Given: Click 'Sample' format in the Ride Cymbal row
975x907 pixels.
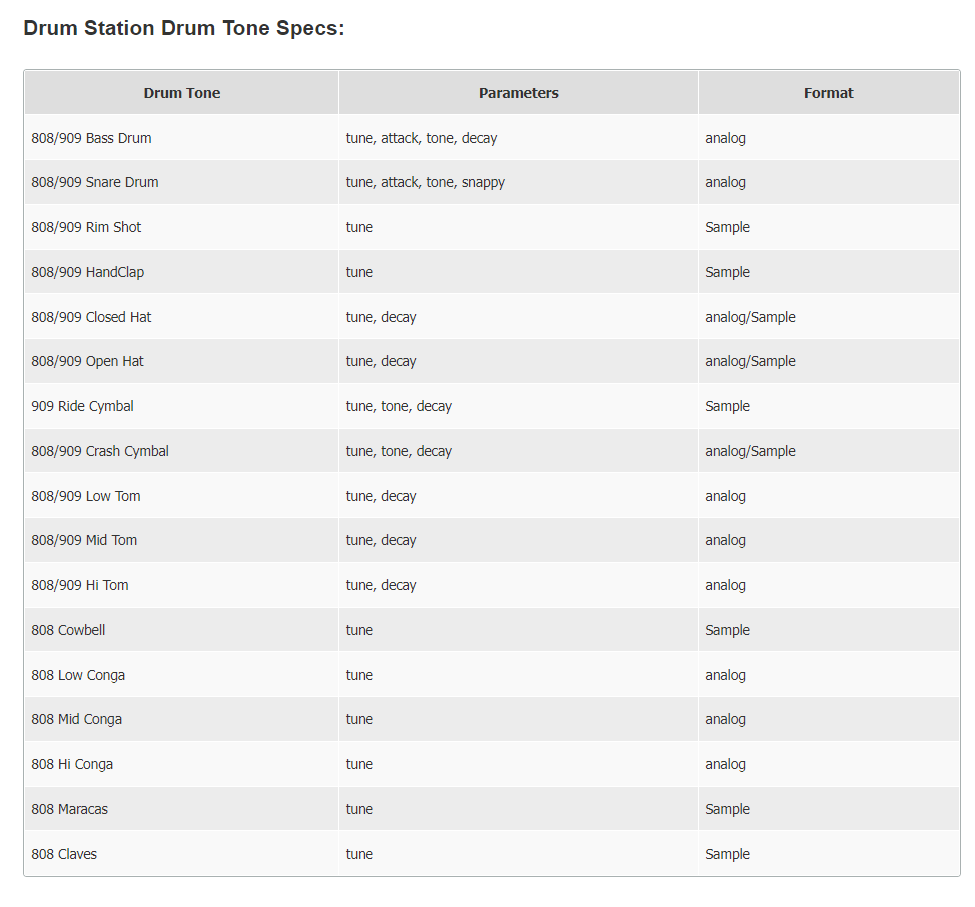Looking at the screenshot, I should (829, 406).
